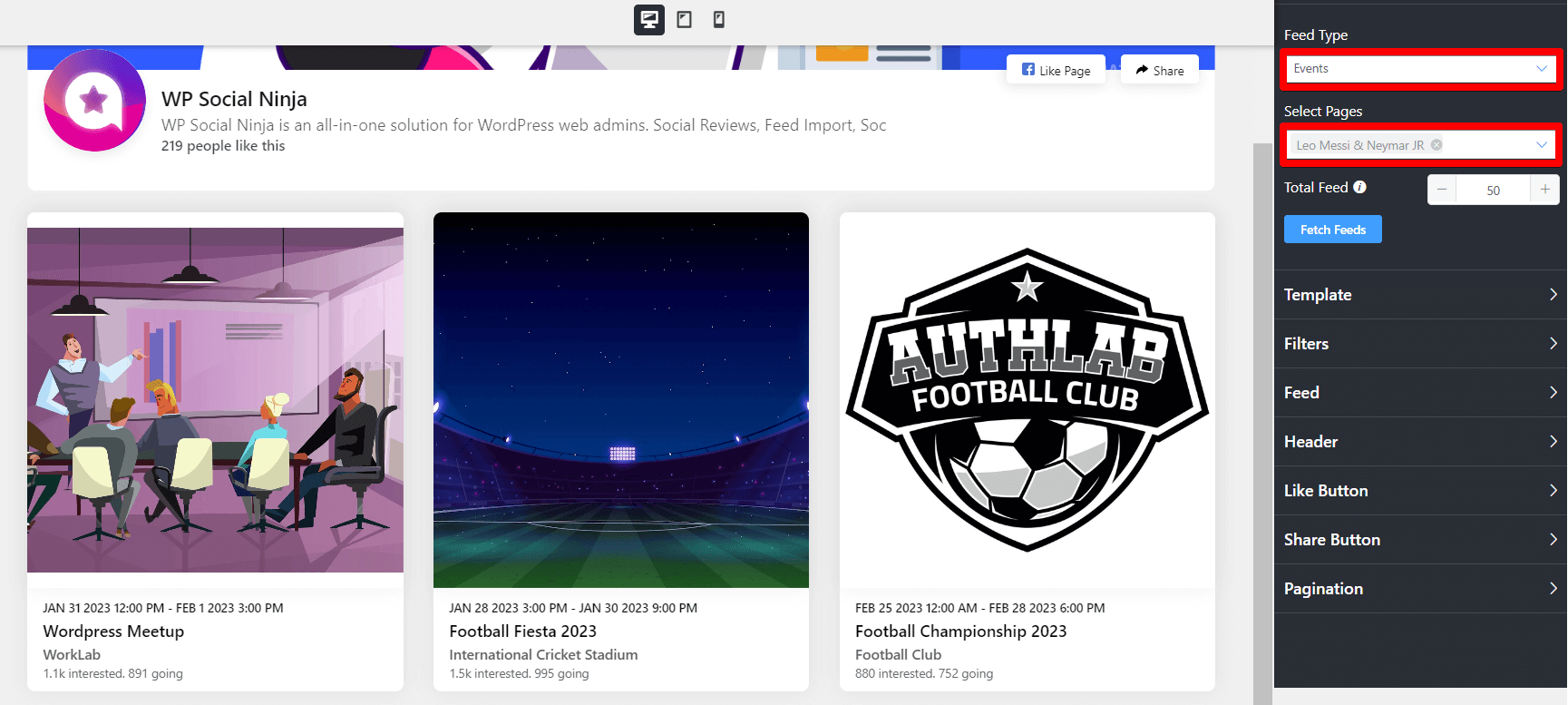Expand the Filters settings section

[1420, 343]
